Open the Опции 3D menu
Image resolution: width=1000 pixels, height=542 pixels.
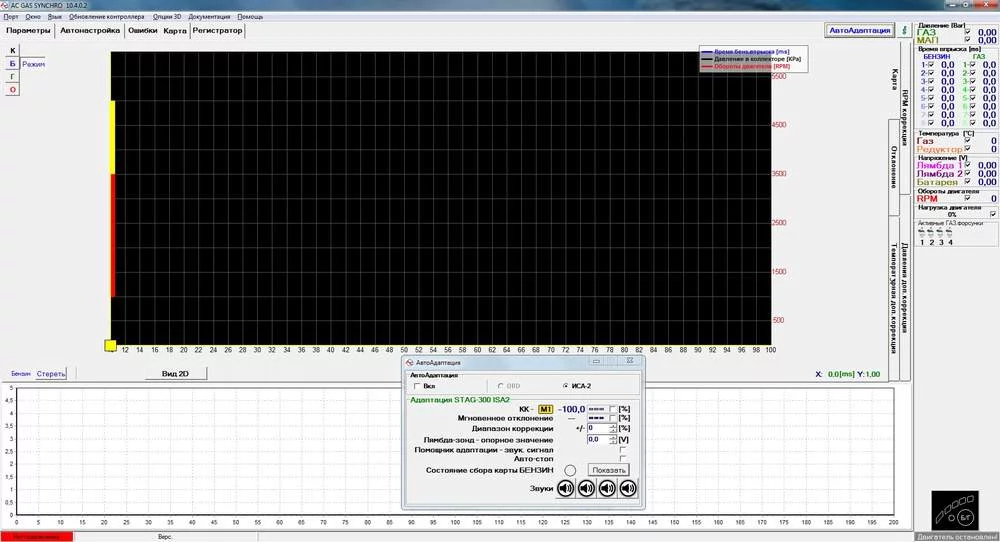pos(165,17)
